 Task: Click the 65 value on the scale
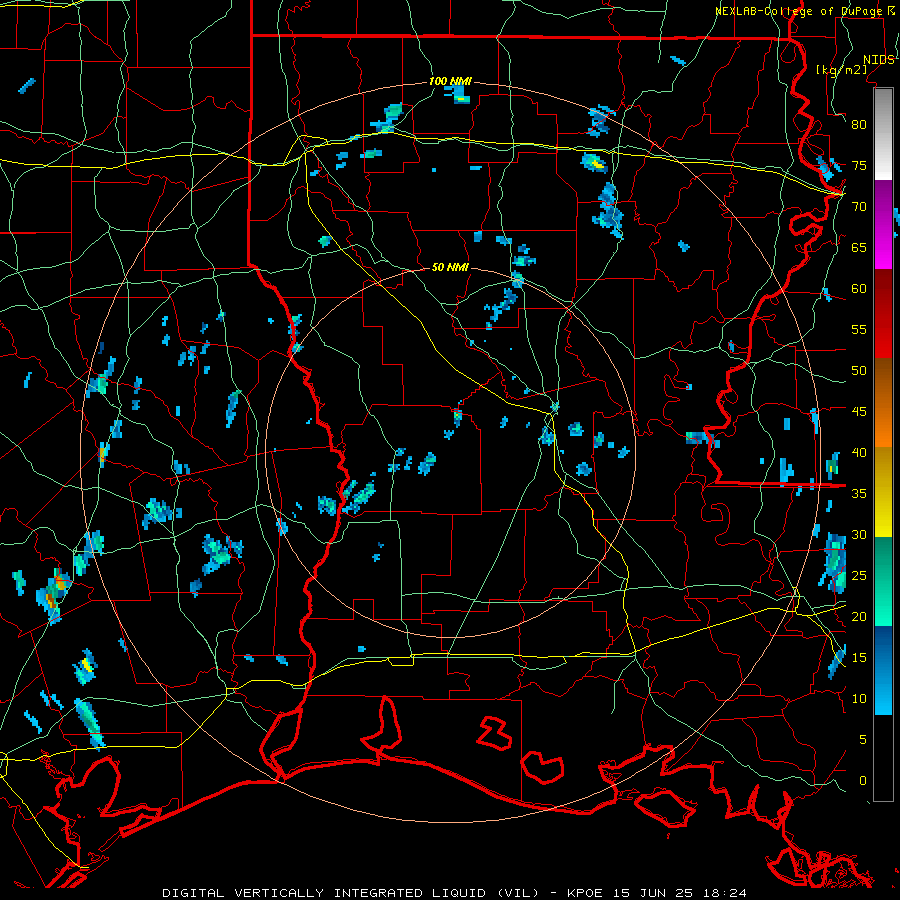tap(859, 248)
